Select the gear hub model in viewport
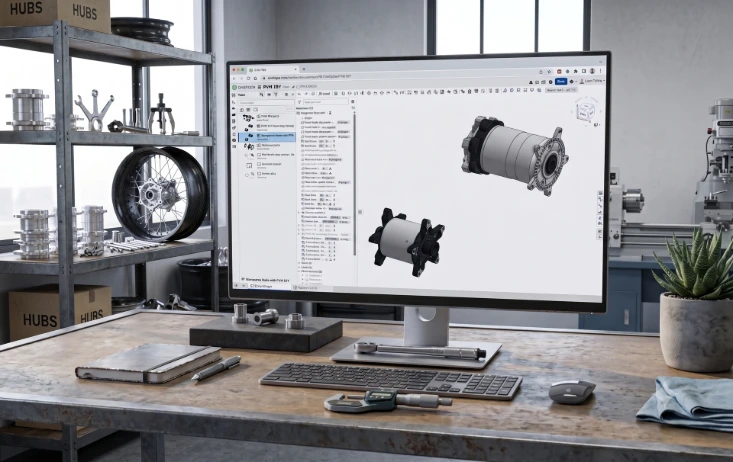Viewport: 733px width, 462px height. (x=407, y=242)
